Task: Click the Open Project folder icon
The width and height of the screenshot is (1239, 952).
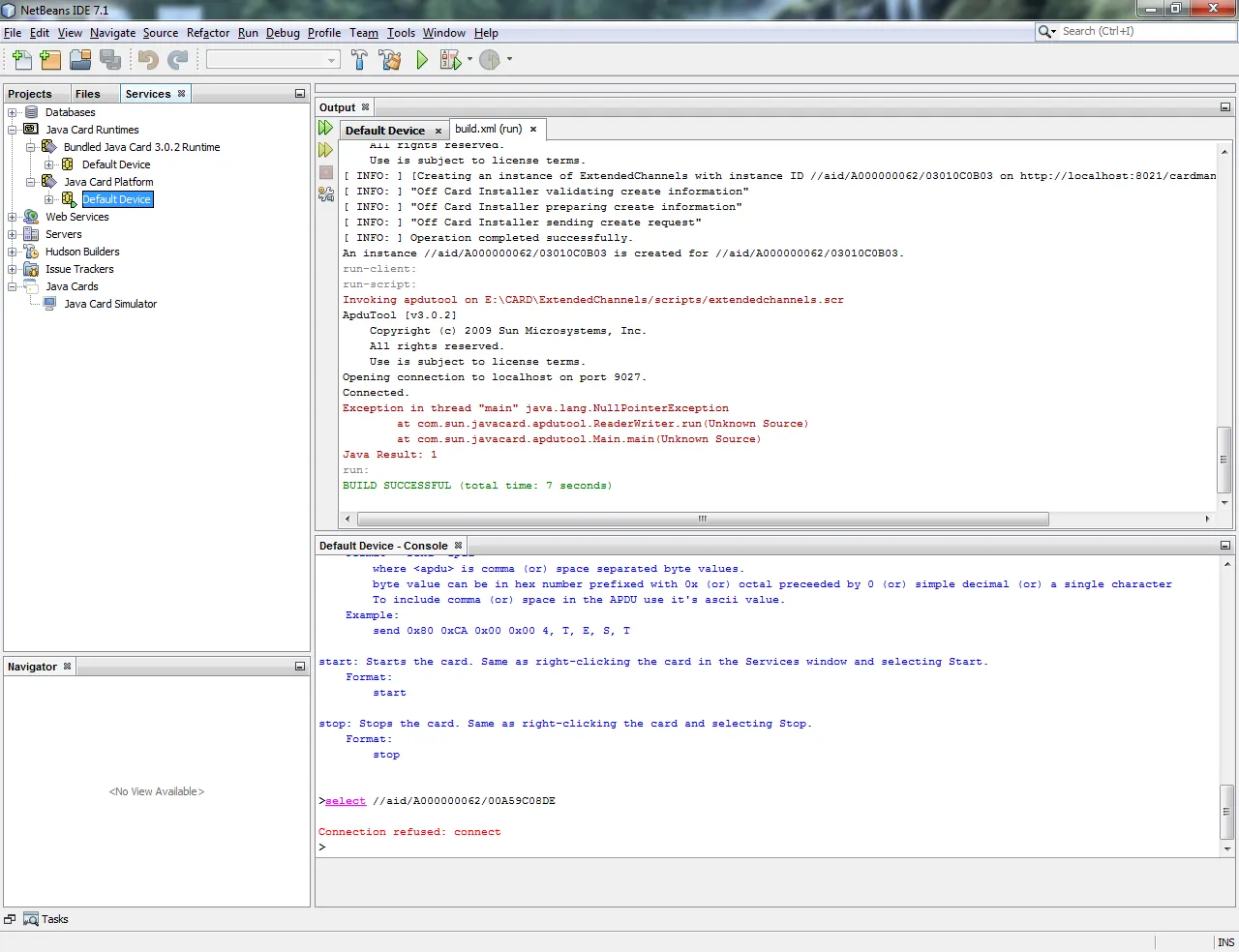Action: click(80, 60)
